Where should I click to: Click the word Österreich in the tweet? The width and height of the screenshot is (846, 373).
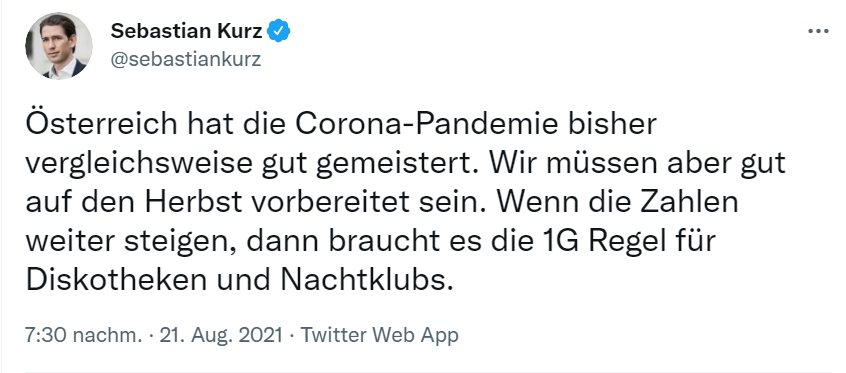point(101,124)
